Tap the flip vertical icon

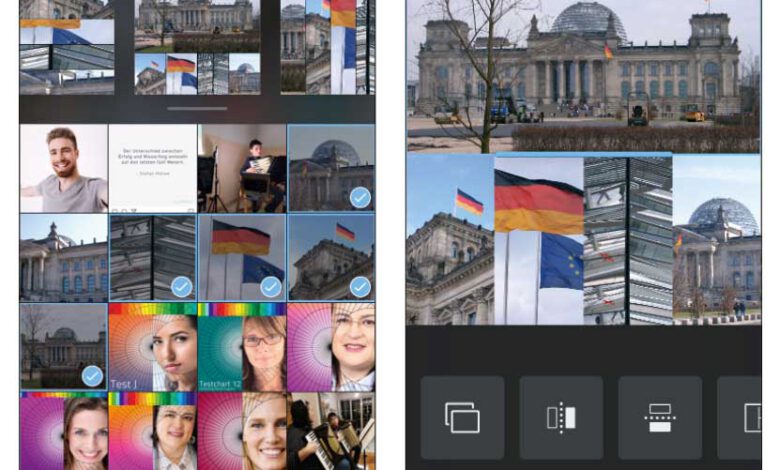pyautogui.click(x=660, y=417)
